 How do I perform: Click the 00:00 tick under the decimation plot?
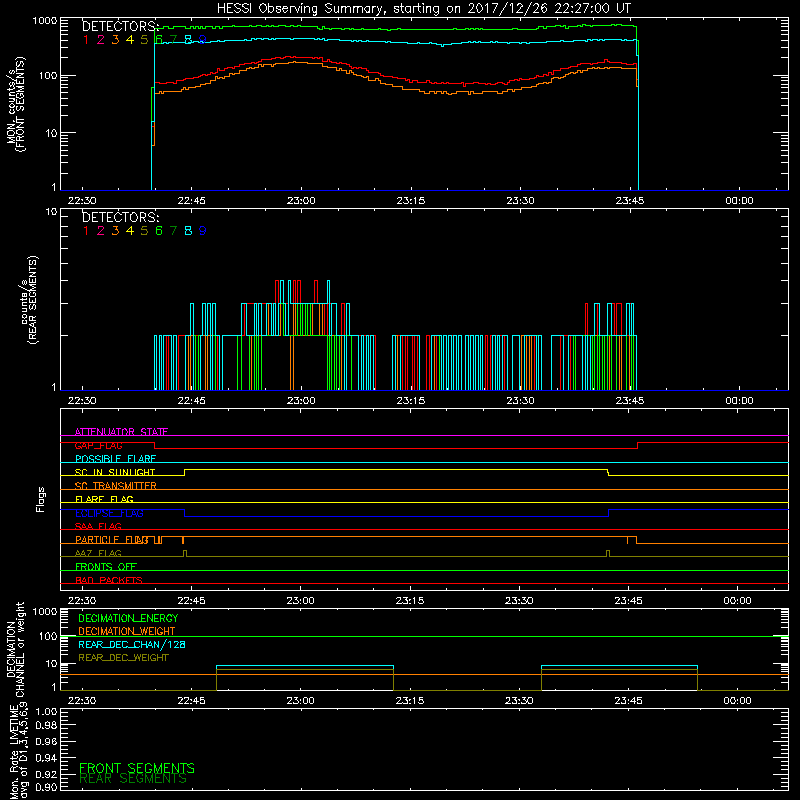pyautogui.click(x=737, y=701)
